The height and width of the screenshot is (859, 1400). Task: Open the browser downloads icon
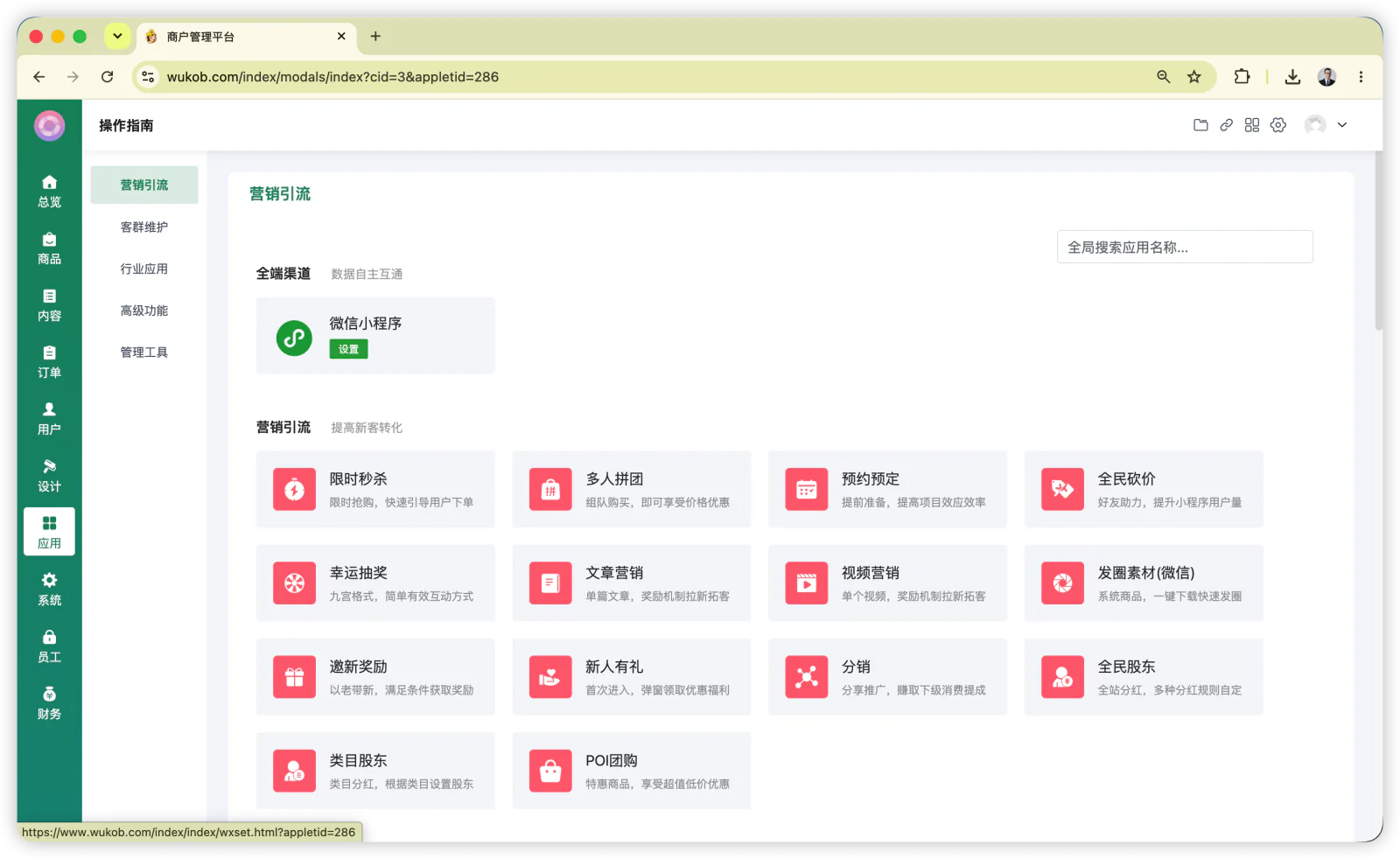[1292, 77]
